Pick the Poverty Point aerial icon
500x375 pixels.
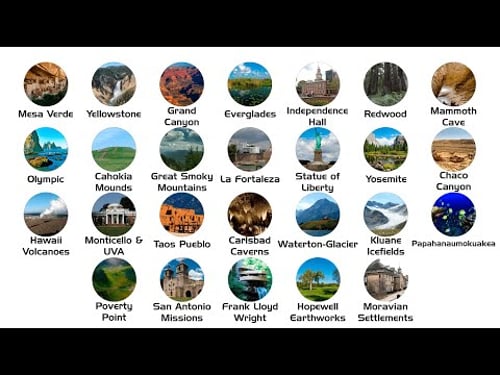[x=114, y=279]
